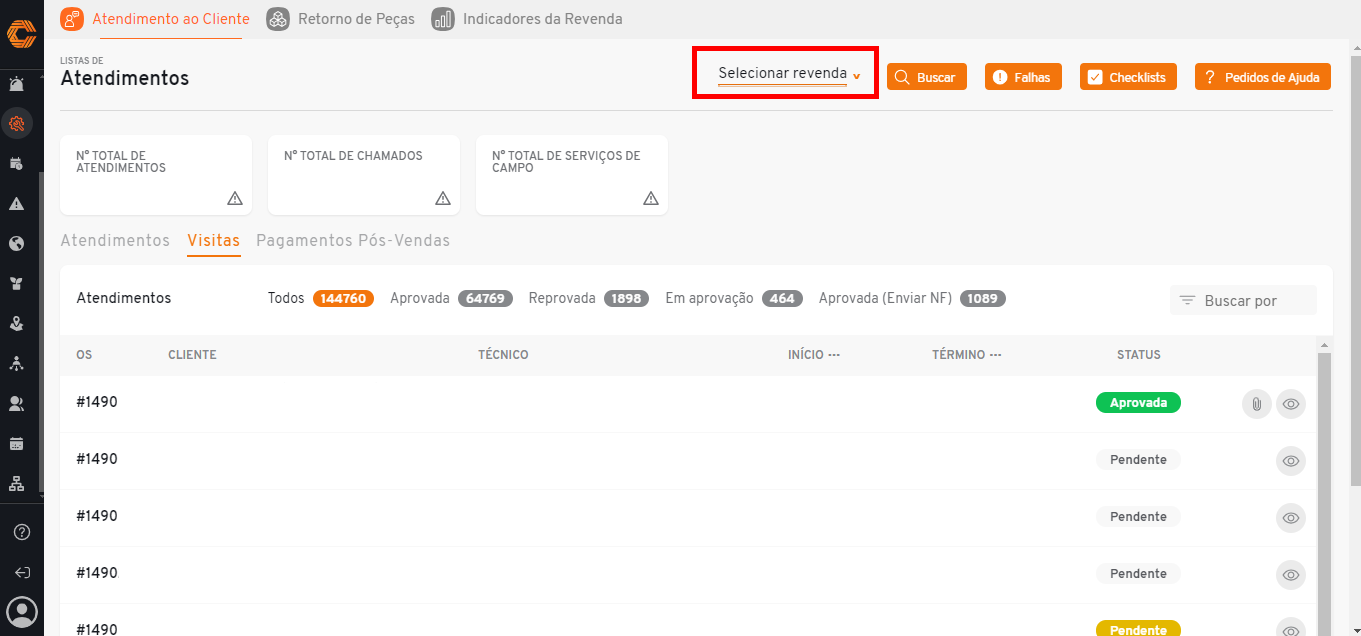The height and width of the screenshot is (636, 1361).
Task: Open the user profile avatar icon
Action: 22,611
